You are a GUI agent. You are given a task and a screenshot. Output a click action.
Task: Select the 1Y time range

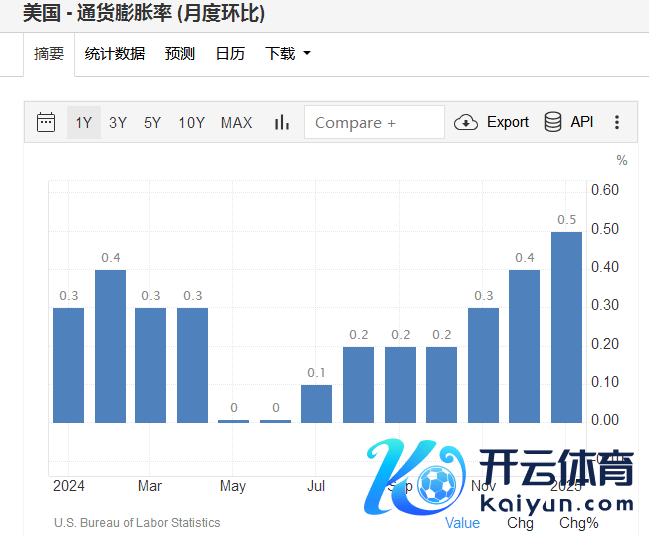click(x=84, y=123)
